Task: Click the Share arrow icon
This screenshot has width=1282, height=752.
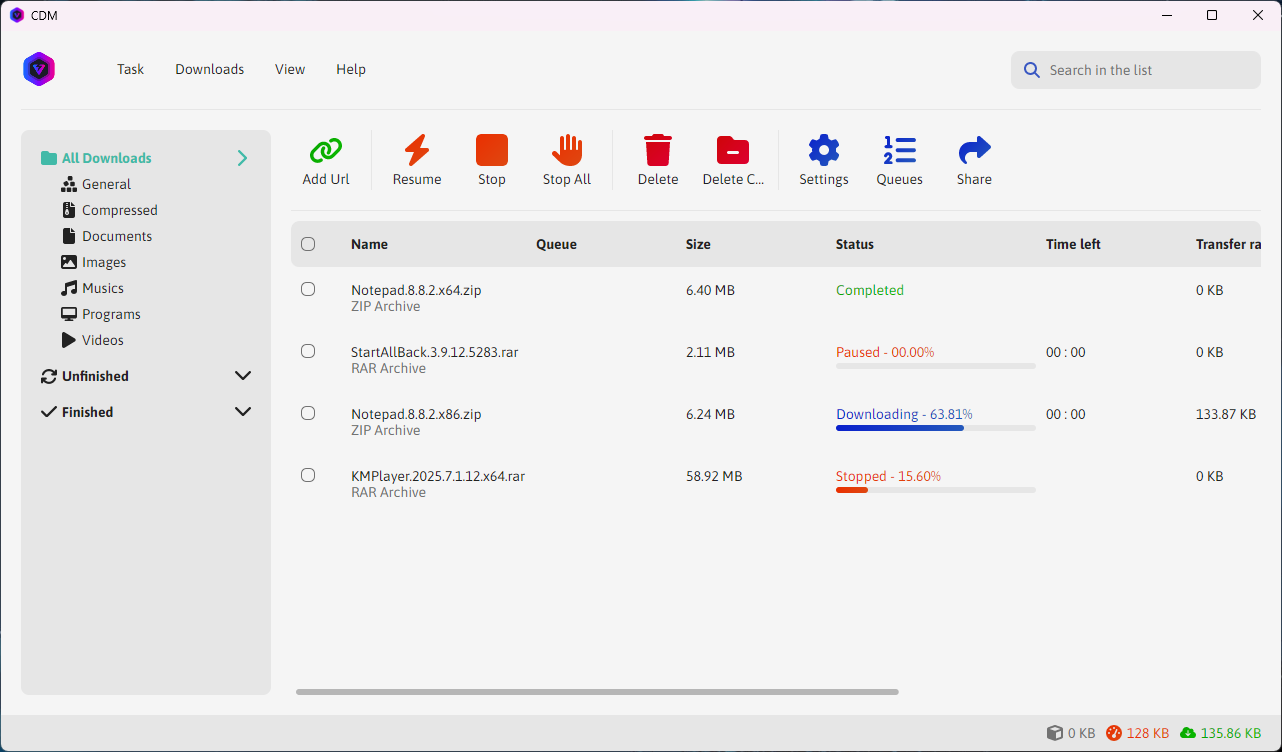Action: [x=974, y=151]
